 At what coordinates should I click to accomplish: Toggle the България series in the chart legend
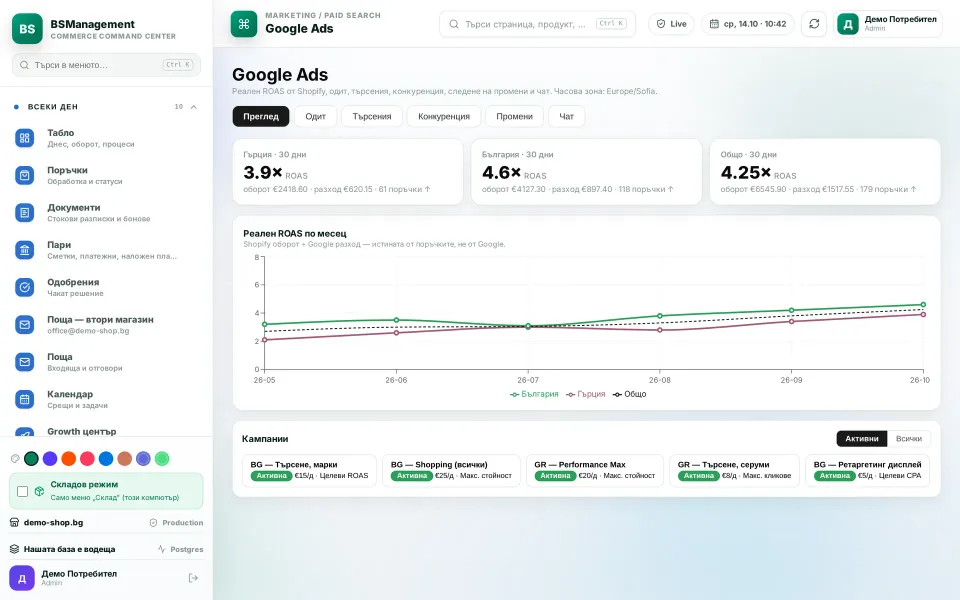534,394
